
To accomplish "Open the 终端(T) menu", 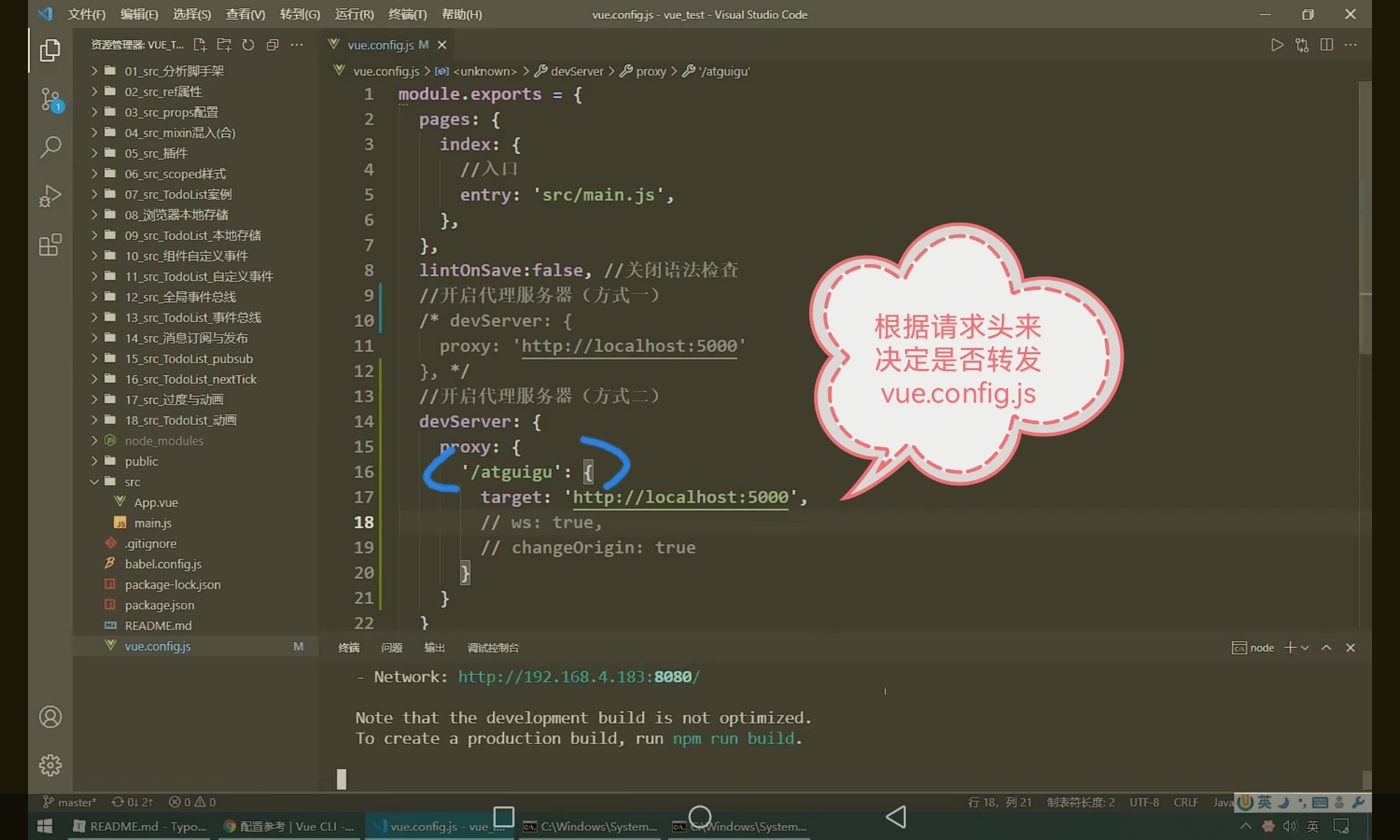I will 407,14.
